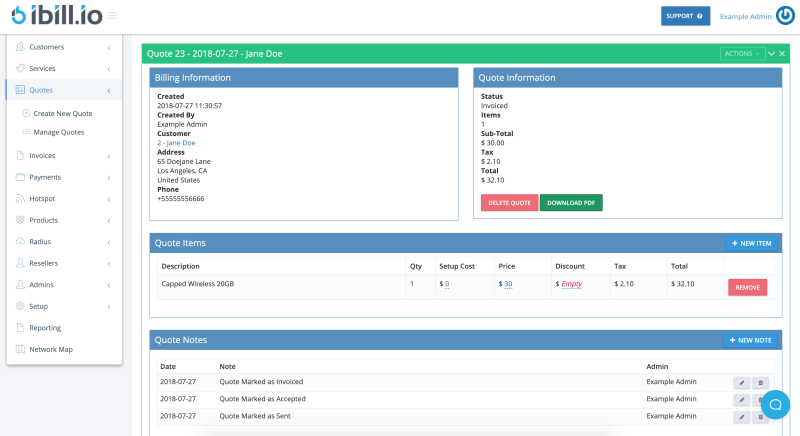Delete the 'Quote Marked as Invoiced' note
The width and height of the screenshot is (800, 436).
(x=760, y=382)
